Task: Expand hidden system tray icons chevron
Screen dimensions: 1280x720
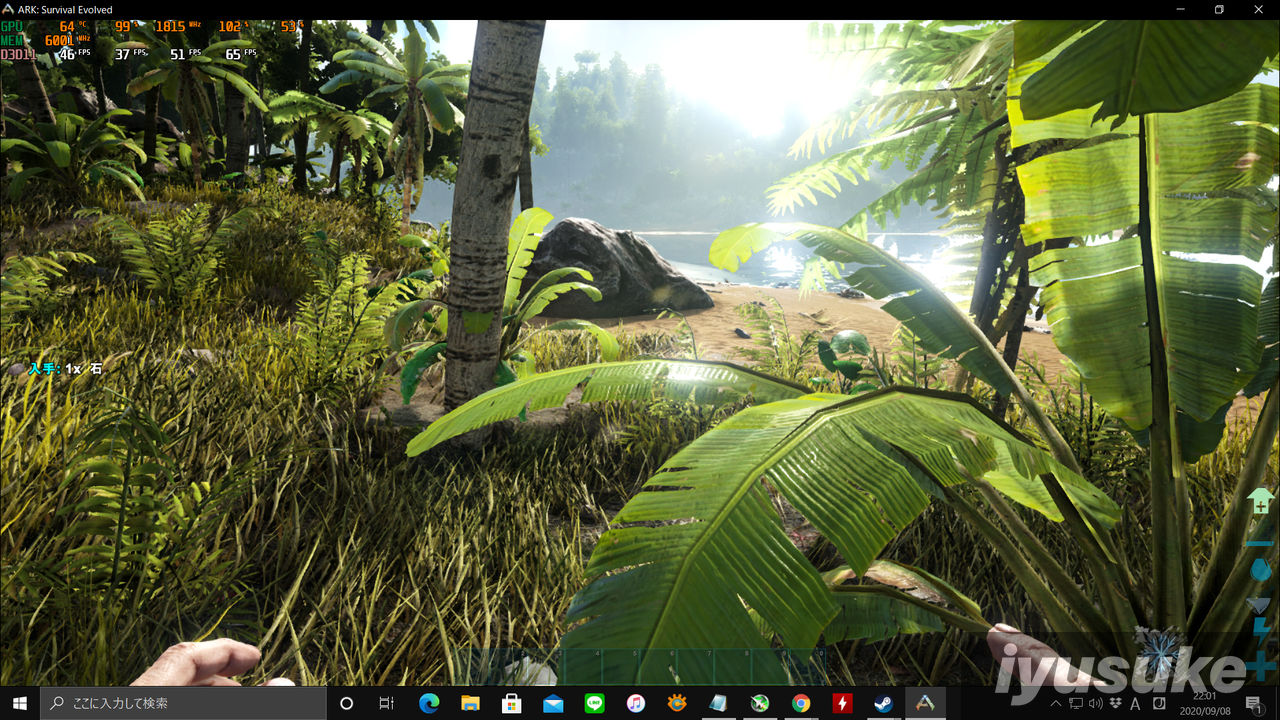Action: [x=1056, y=703]
